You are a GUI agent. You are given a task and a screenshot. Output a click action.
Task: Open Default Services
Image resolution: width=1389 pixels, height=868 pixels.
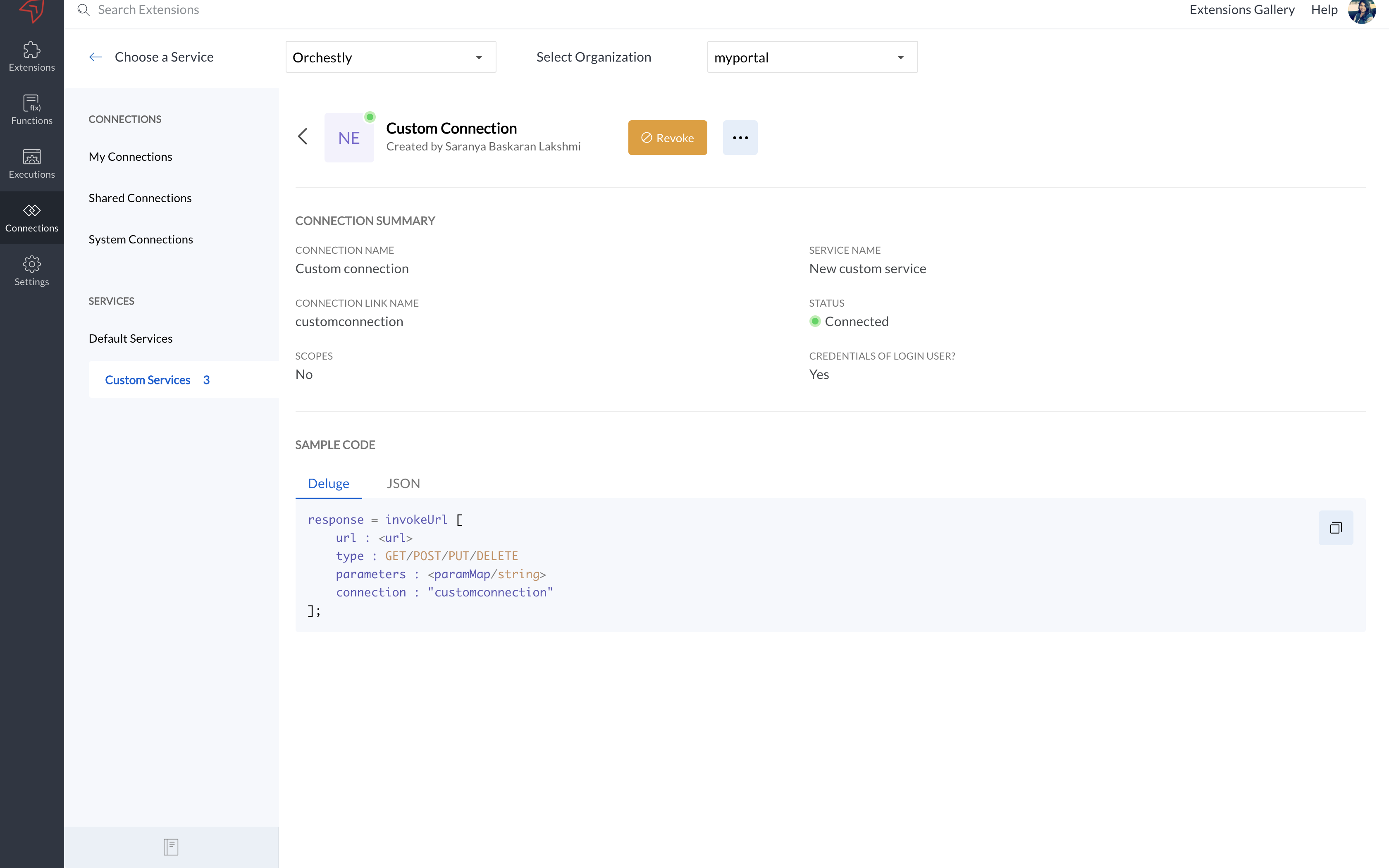pos(130,339)
